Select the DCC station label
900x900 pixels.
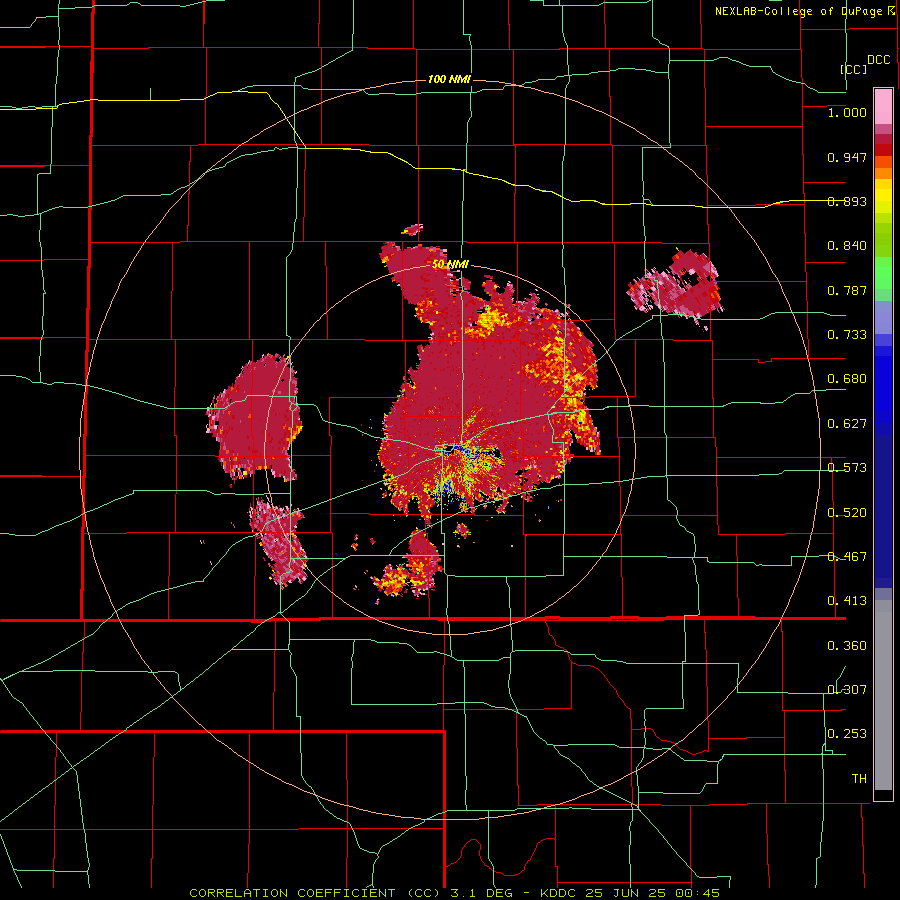[879, 60]
